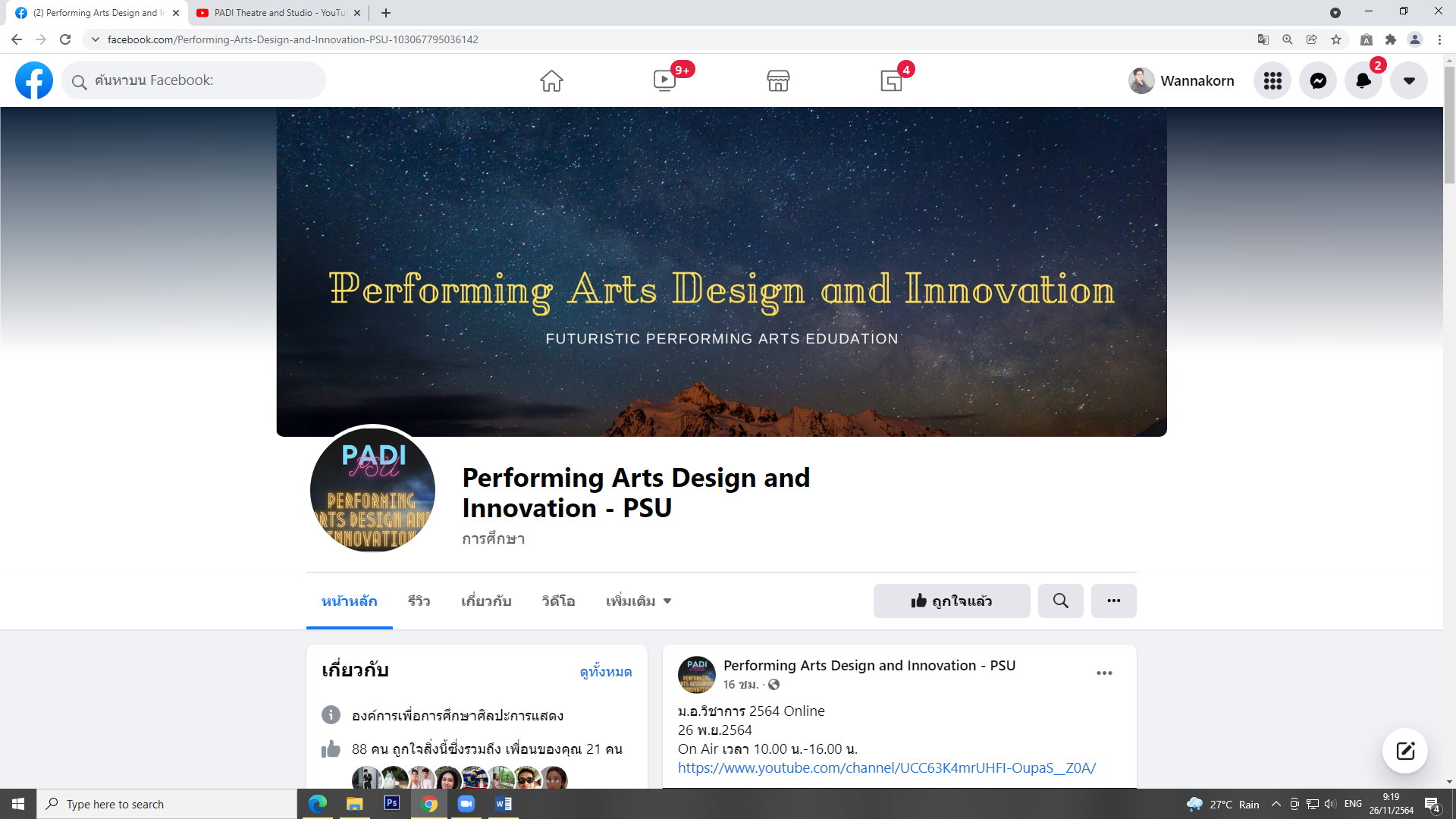Image resolution: width=1456 pixels, height=819 pixels.
Task: Switch to the รีวิว (Reviews) tab
Action: pos(419,601)
